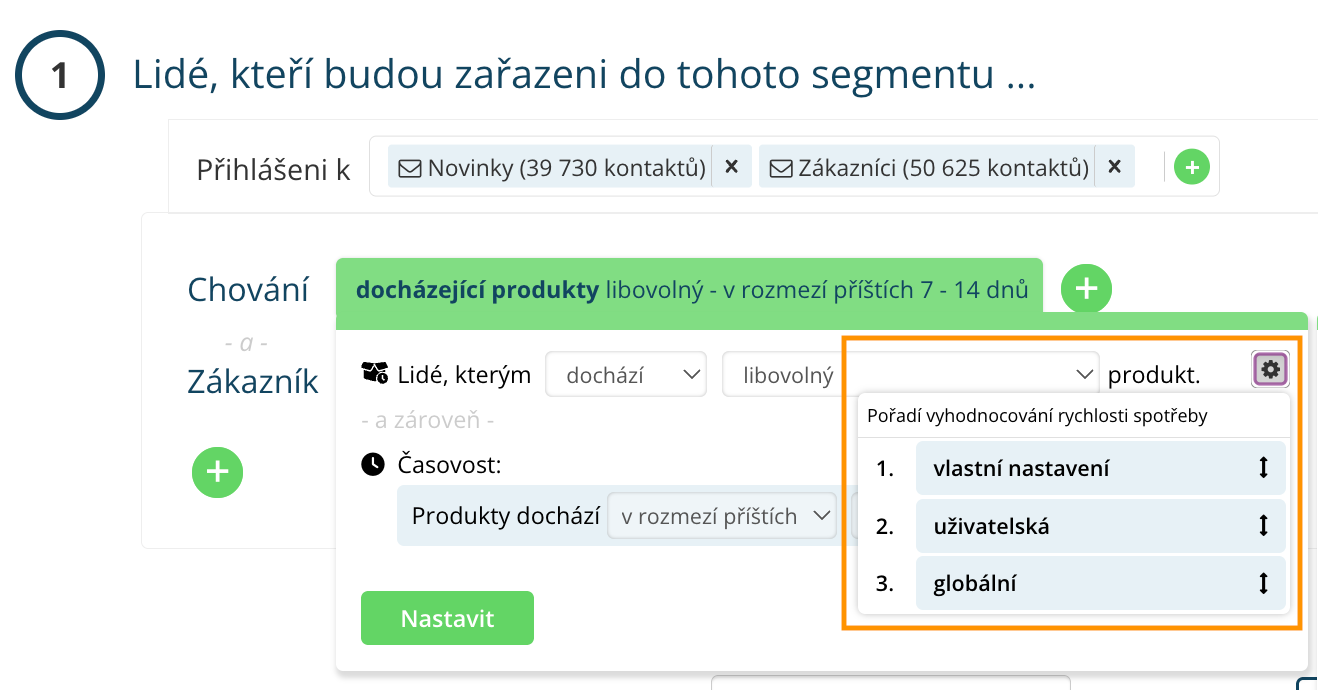Click the envelope icon on Novinky tag
This screenshot has height=690, width=1318.
[x=410, y=168]
